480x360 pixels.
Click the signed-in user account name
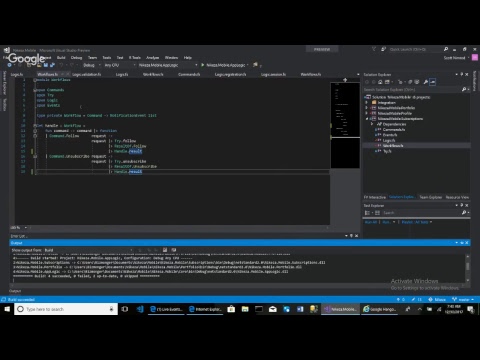pyautogui.click(x=454, y=58)
